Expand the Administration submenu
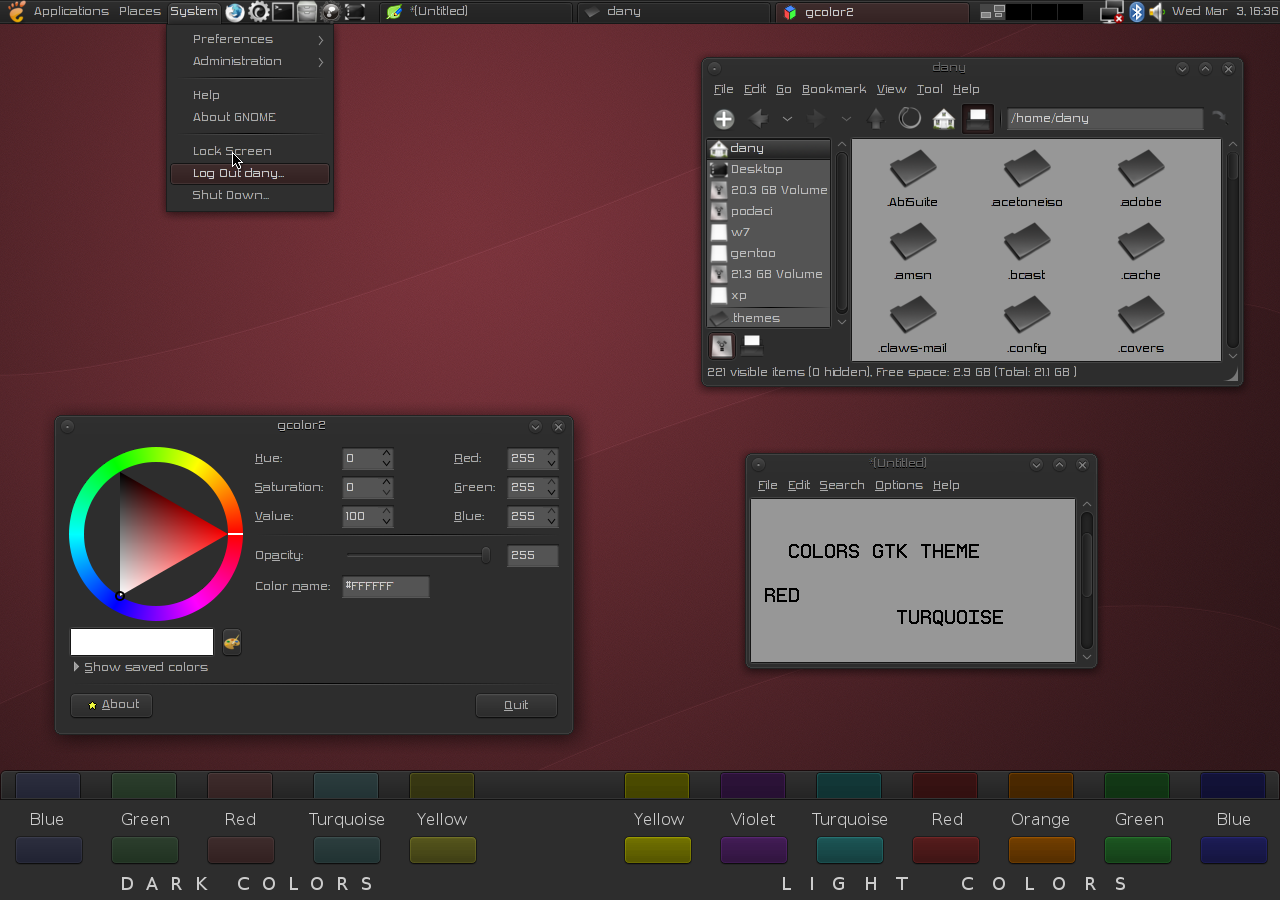 pyautogui.click(x=250, y=61)
